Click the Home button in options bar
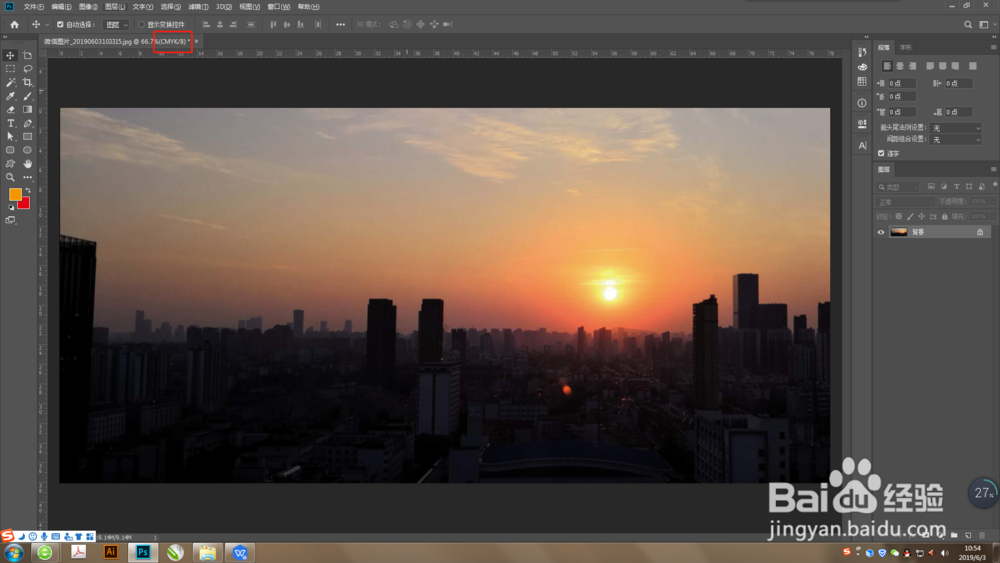This screenshot has height=563, width=1000. tap(14, 25)
